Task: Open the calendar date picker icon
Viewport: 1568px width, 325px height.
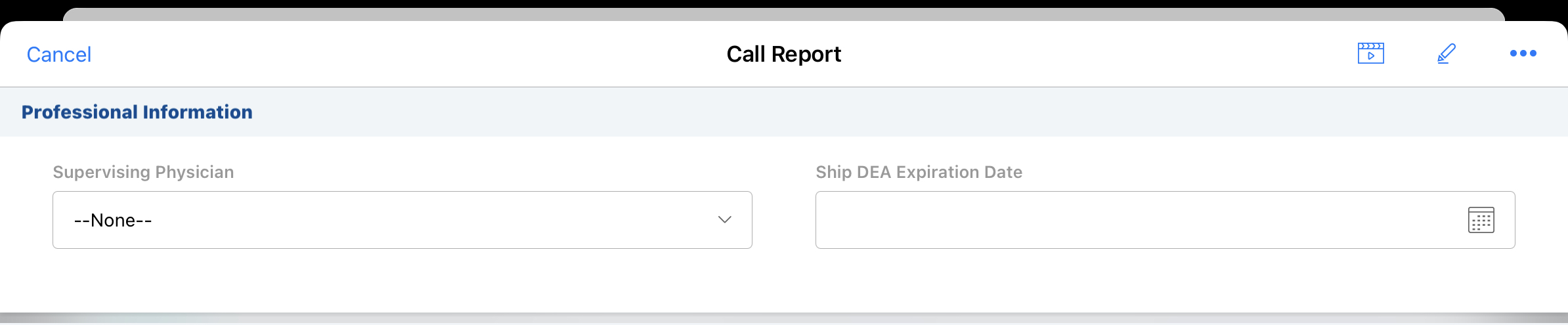Action: point(1481,220)
